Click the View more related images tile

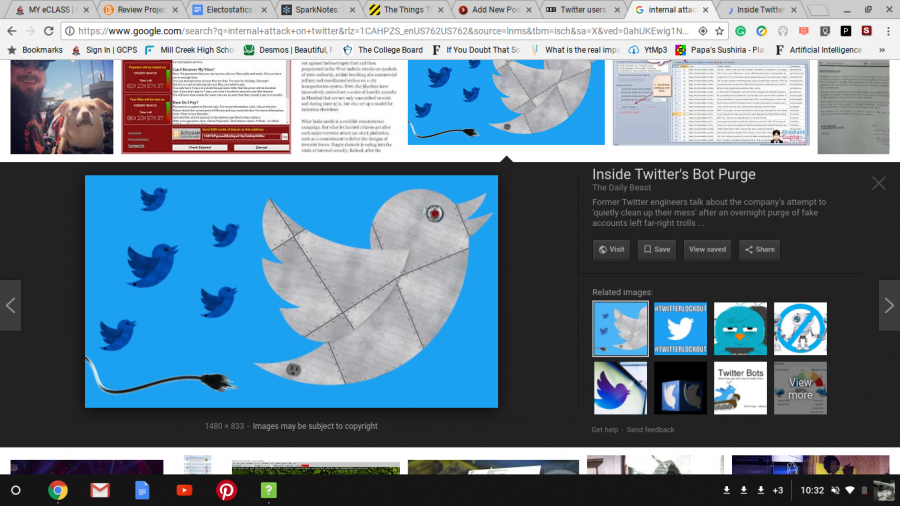(800, 388)
